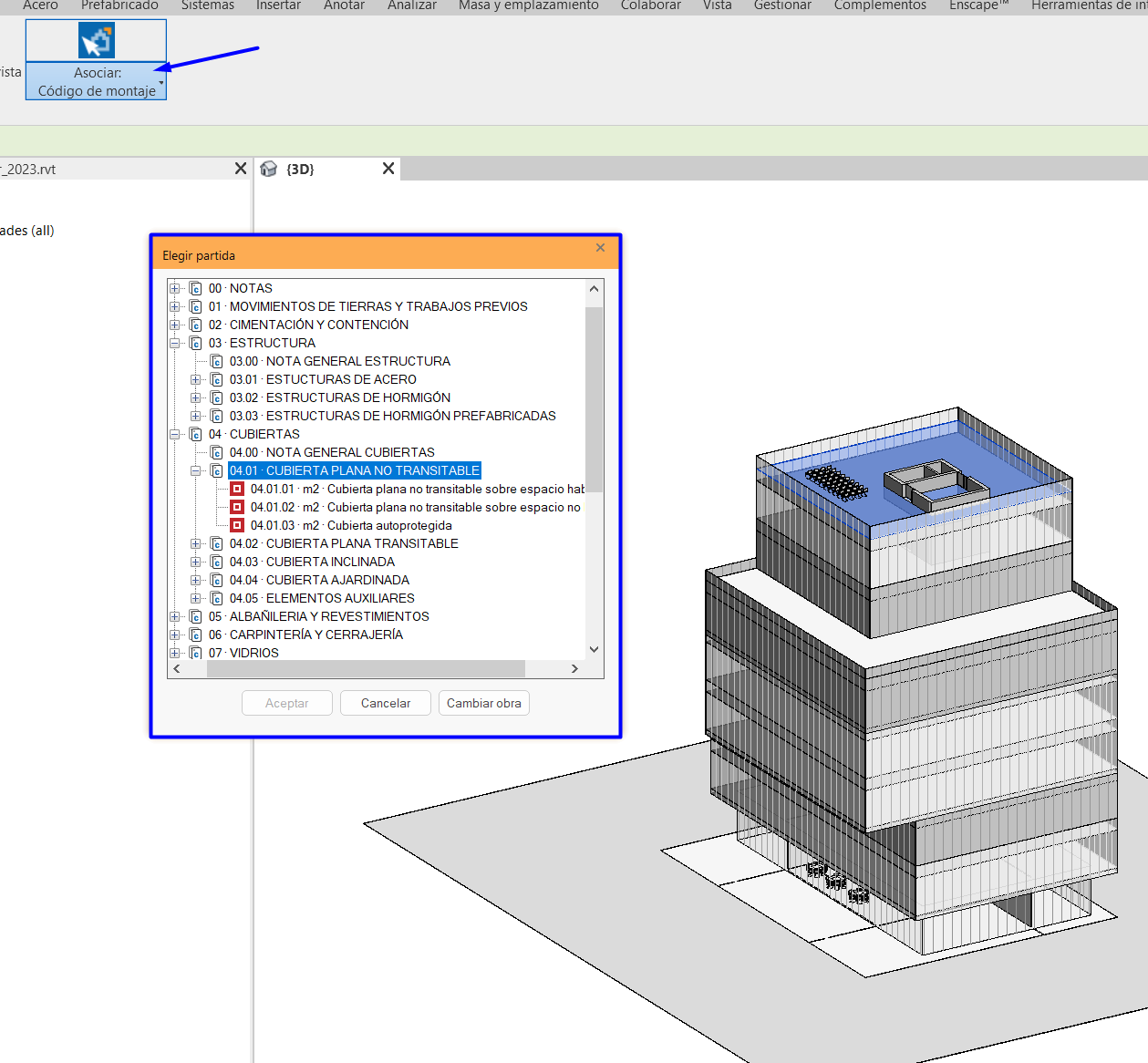Expand the 06 · CARPINTERÍA Y CERRAJERÍA chapter
1148x1063 pixels.
point(175,635)
